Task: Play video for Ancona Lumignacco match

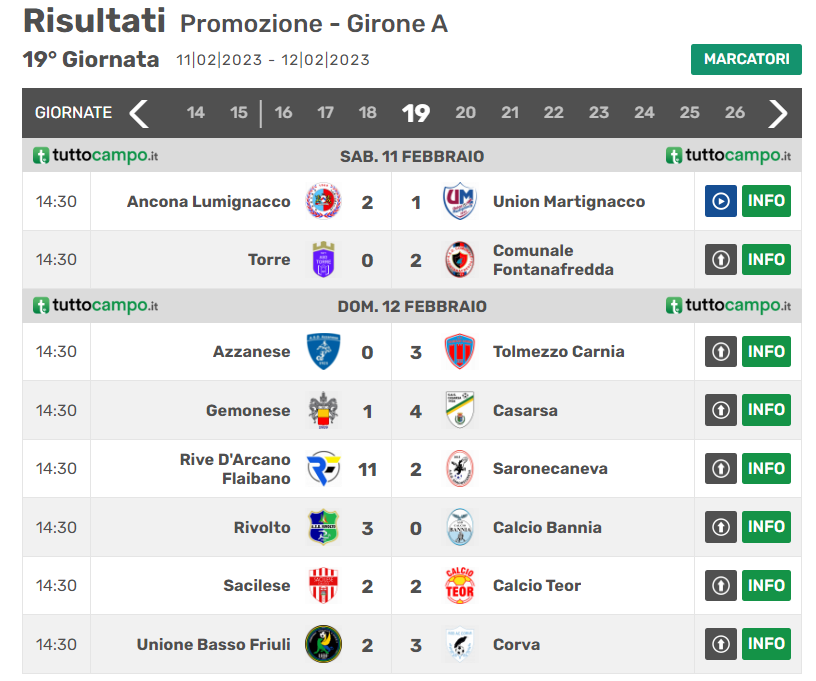Action: [720, 201]
